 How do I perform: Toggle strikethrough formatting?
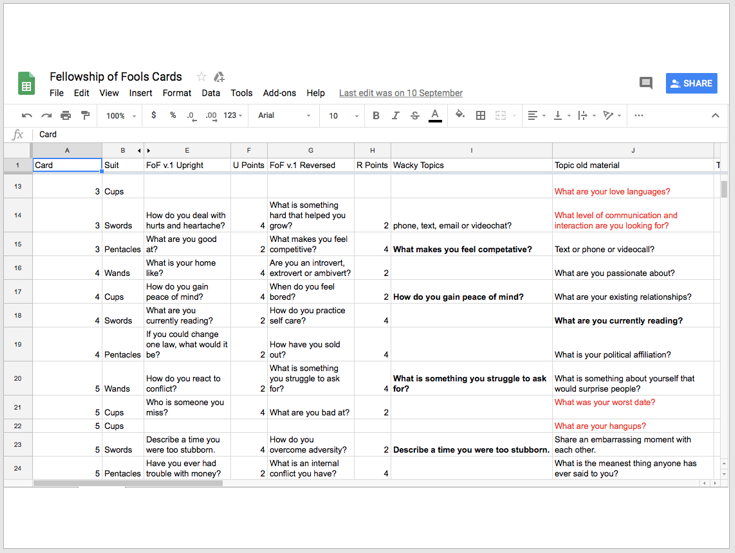point(415,116)
